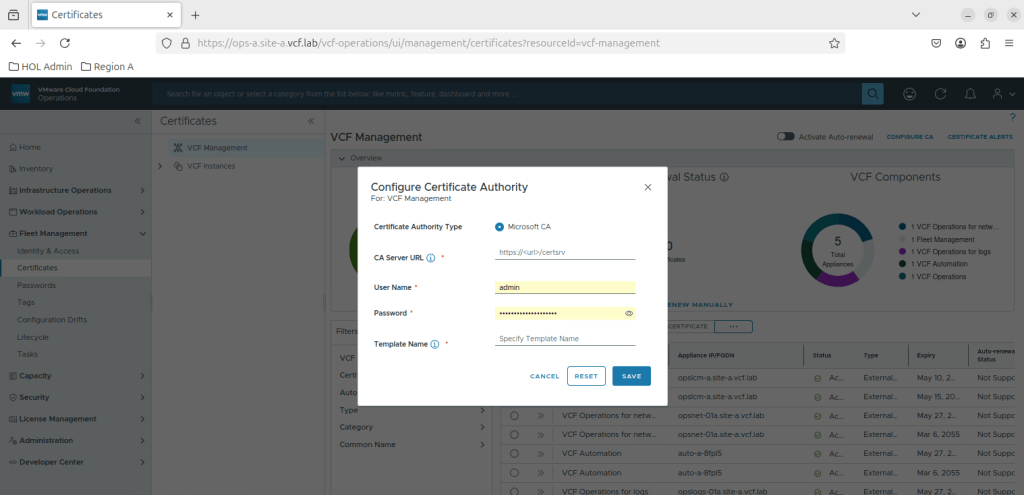The width and height of the screenshot is (1024, 495).
Task: Sort by the Expiry column header
Action: tap(926, 356)
